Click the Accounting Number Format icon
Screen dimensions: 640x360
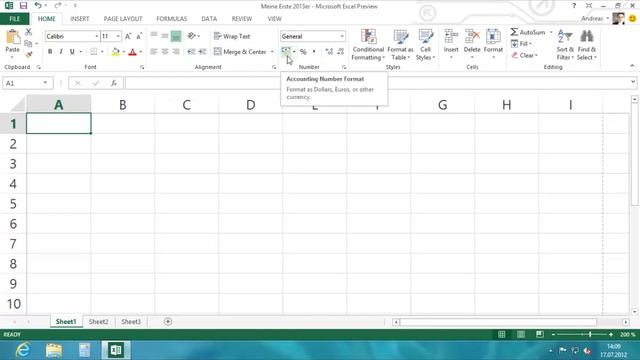(286, 52)
